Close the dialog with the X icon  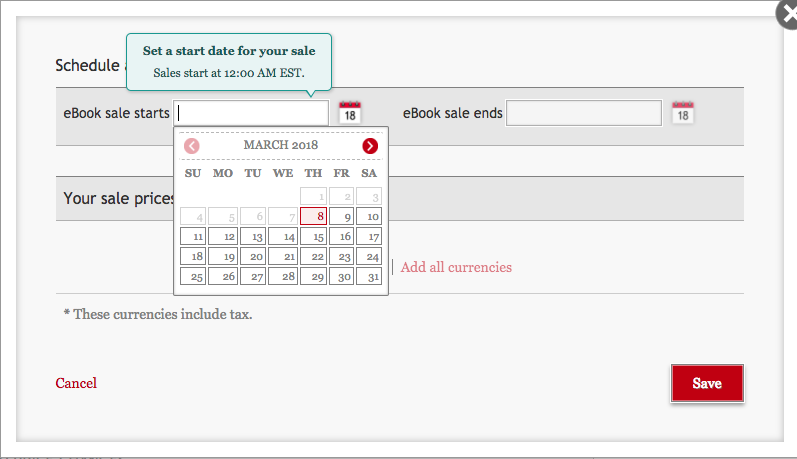[788, 13]
